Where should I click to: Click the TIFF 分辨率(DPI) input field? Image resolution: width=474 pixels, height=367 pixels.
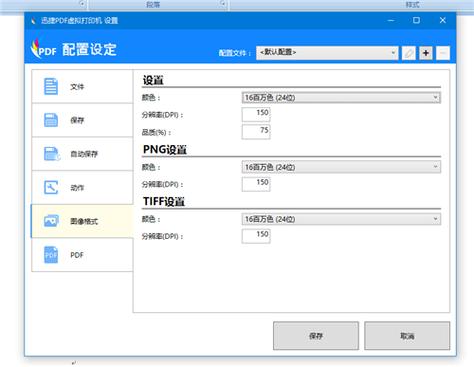256,236
